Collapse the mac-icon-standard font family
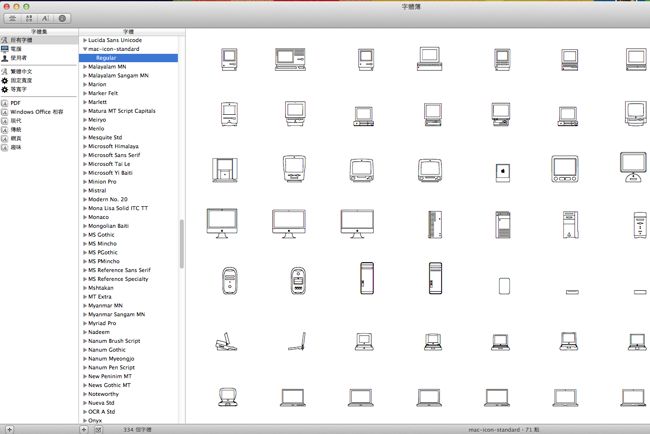 84,48
